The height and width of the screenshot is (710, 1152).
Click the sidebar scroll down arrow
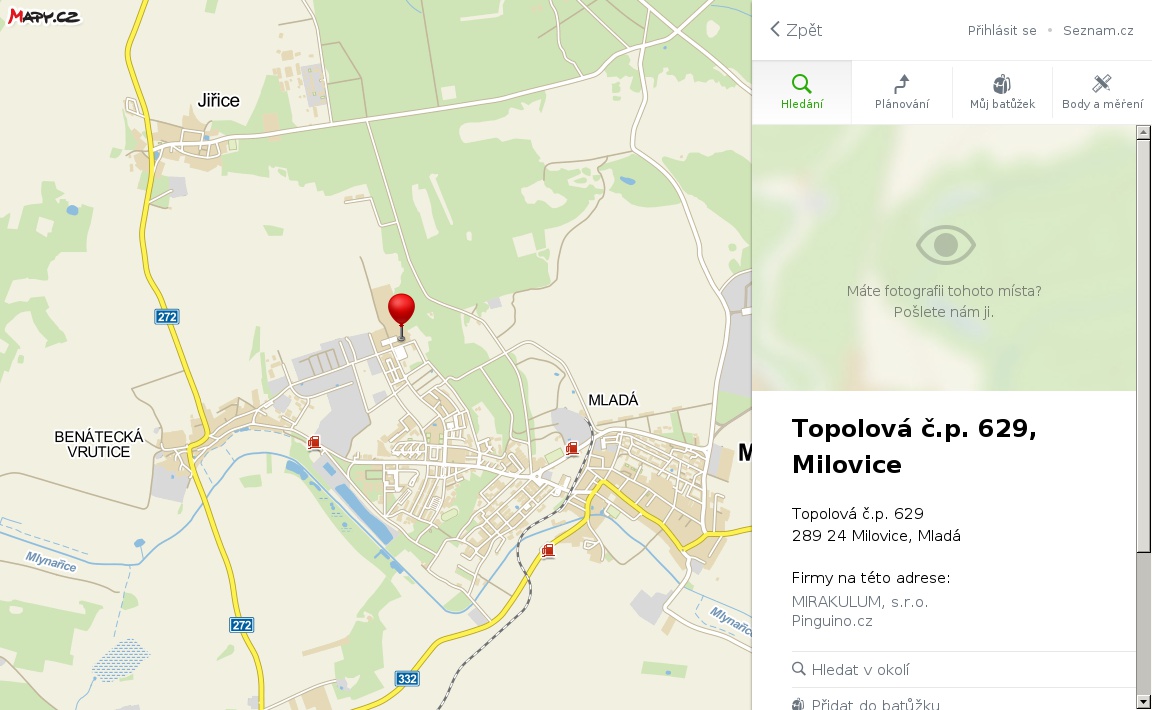click(x=1142, y=702)
